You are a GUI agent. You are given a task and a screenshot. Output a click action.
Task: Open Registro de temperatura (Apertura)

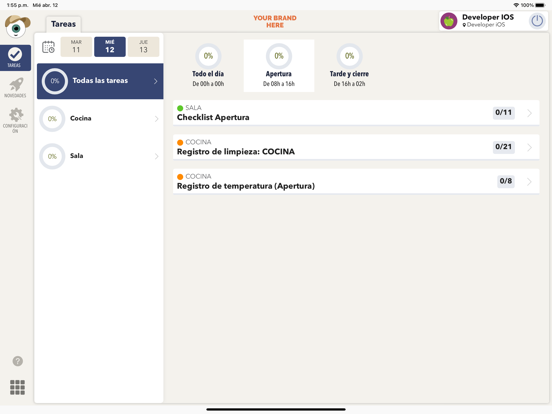pos(356,181)
